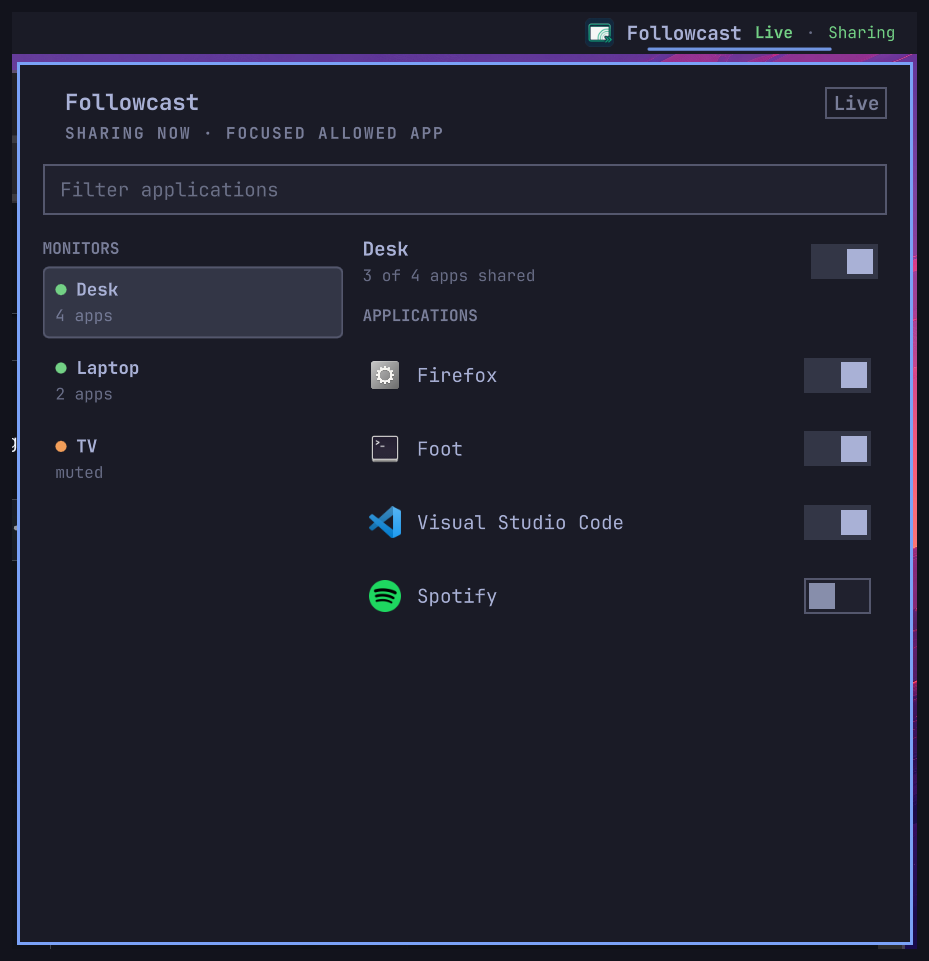
Task: Disable sharing for Firefox
Action: [x=837, y=375]
